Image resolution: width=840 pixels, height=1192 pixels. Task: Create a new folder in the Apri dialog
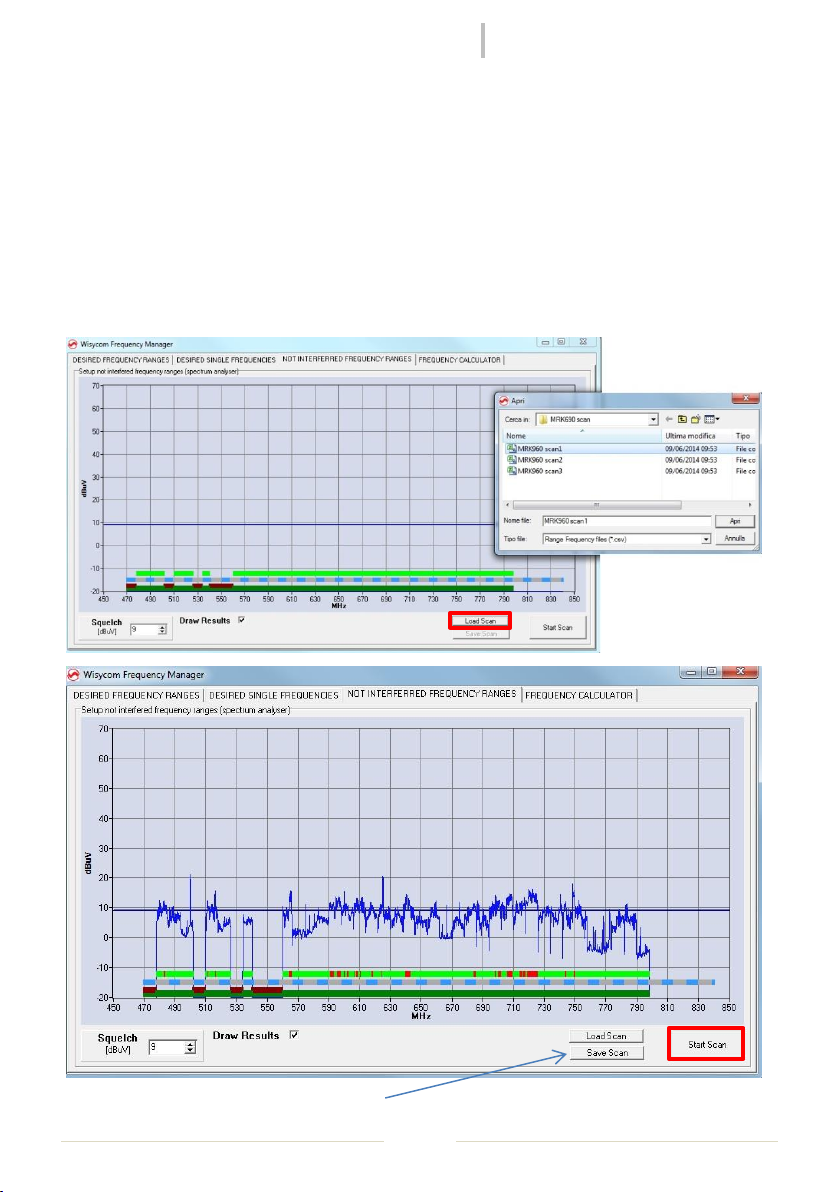[x=695, y=419]
